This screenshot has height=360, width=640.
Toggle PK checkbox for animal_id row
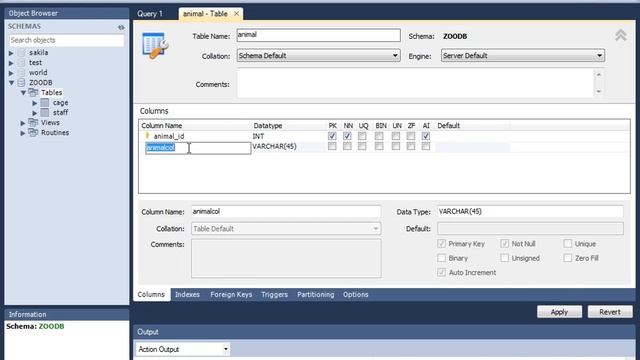[x=332, y=136]
